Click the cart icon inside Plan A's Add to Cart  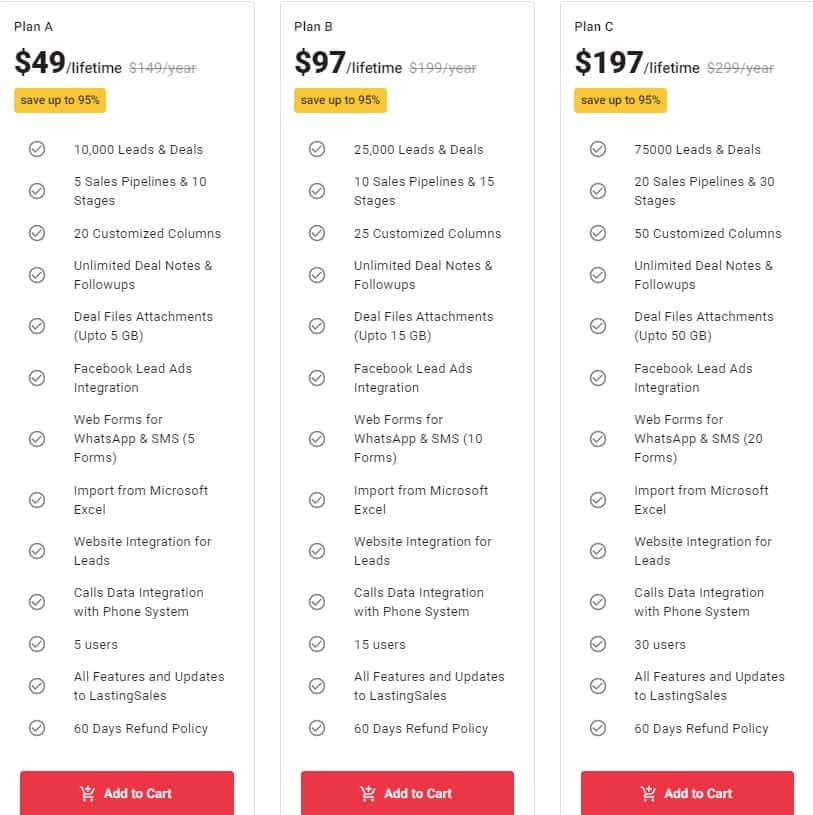click(x=85, y=793)
